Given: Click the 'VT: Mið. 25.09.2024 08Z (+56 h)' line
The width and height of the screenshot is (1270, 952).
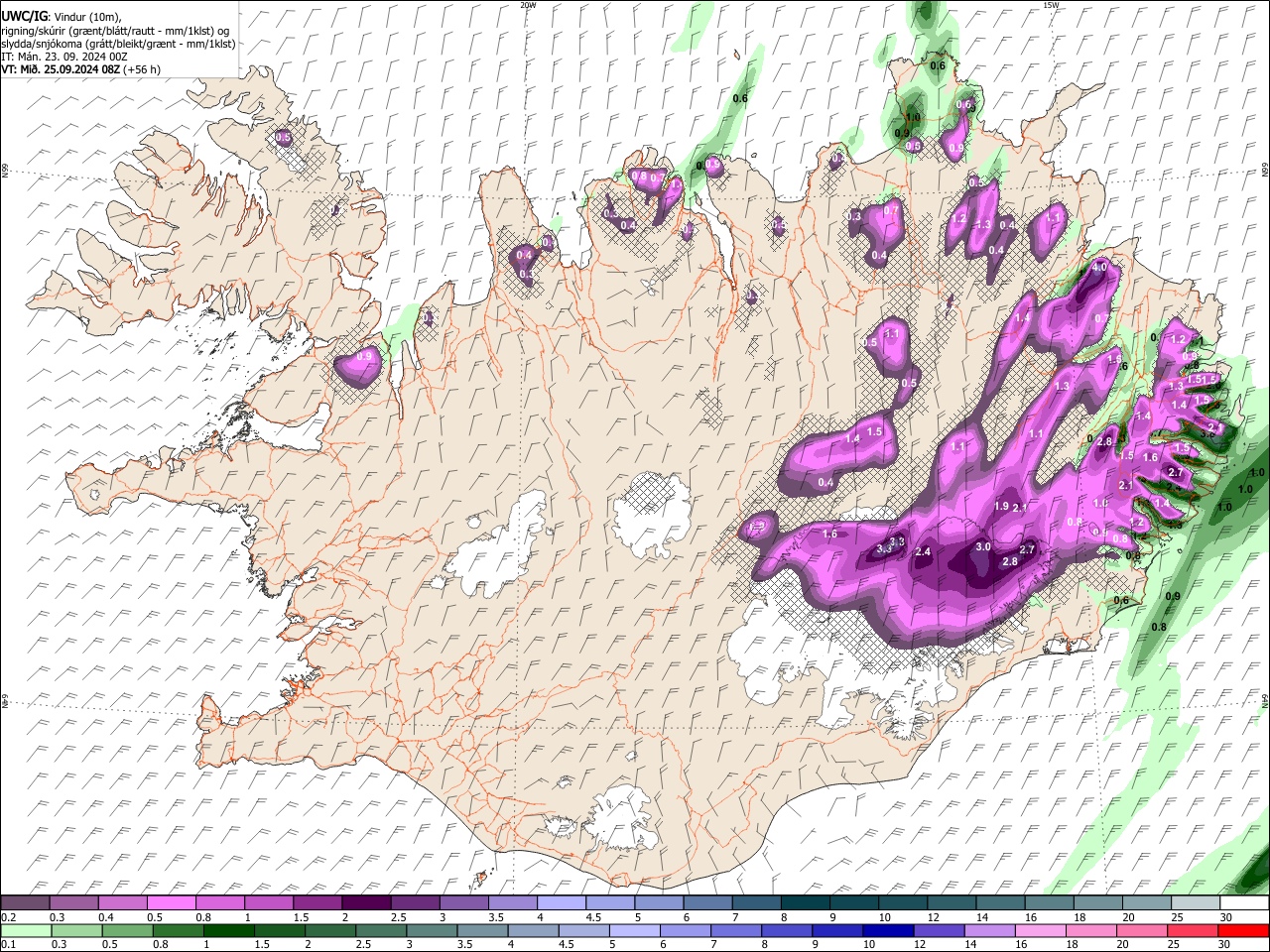Looking at the screenshot, I should 81,69.
